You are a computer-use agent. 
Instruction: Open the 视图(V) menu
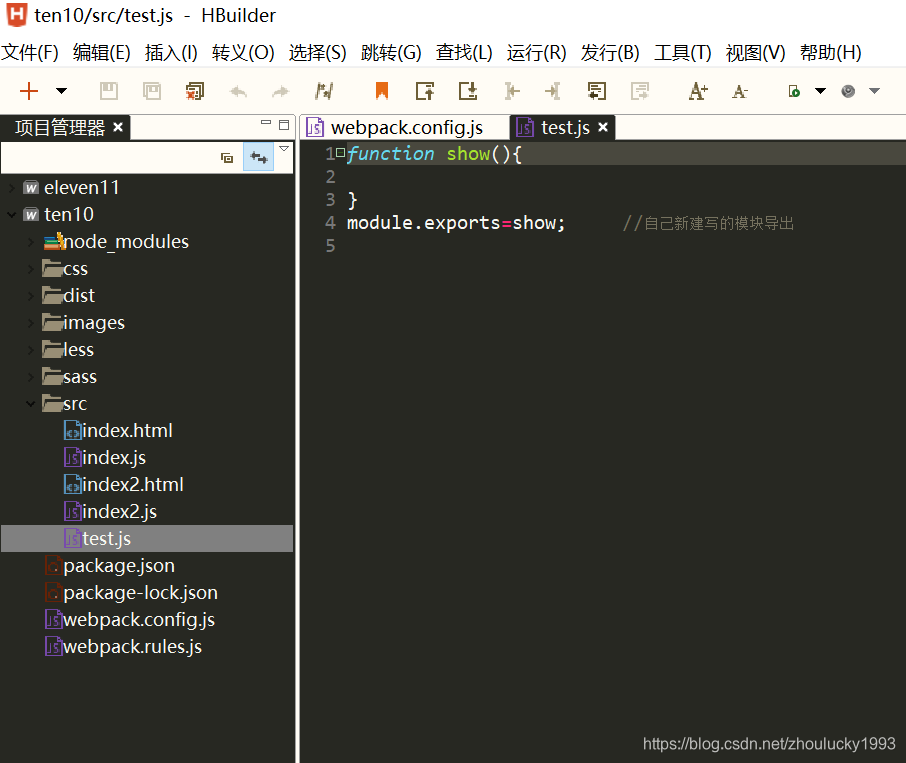(x=756, y=53)
